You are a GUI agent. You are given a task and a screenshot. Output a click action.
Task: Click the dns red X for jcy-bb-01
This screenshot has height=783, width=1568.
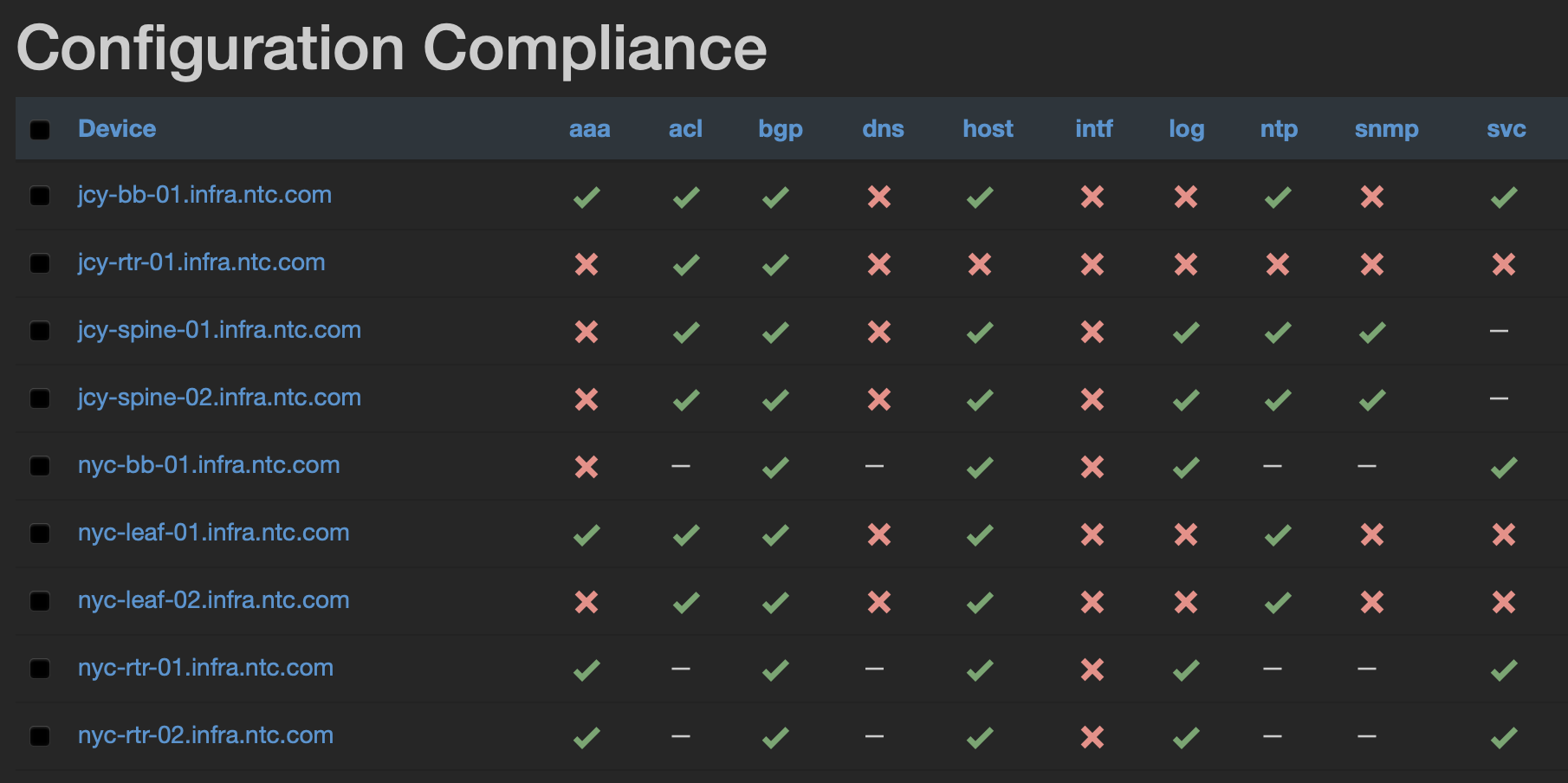point(879,197)
